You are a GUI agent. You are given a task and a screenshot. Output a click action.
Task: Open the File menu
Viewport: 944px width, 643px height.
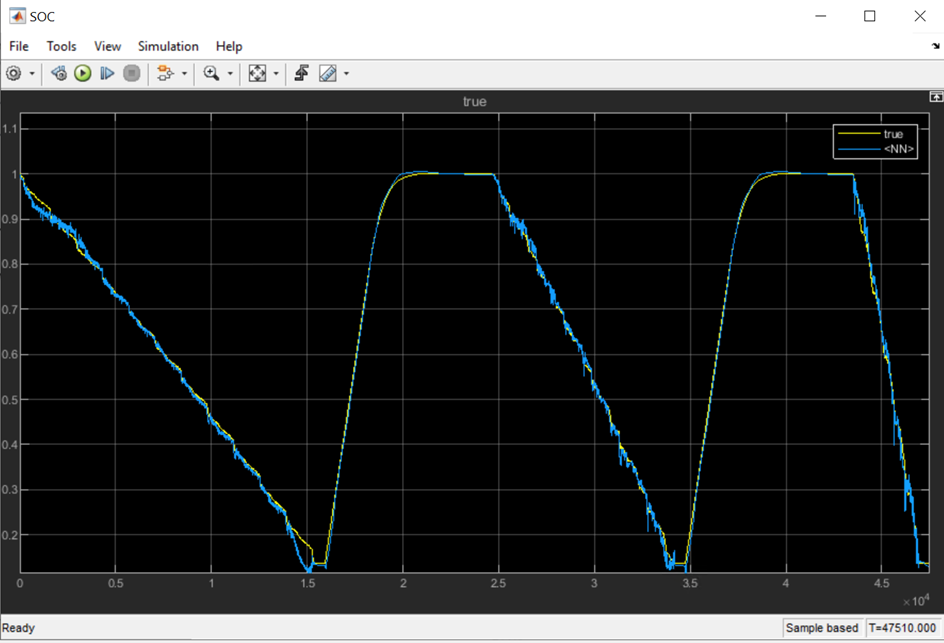[19, 46]
